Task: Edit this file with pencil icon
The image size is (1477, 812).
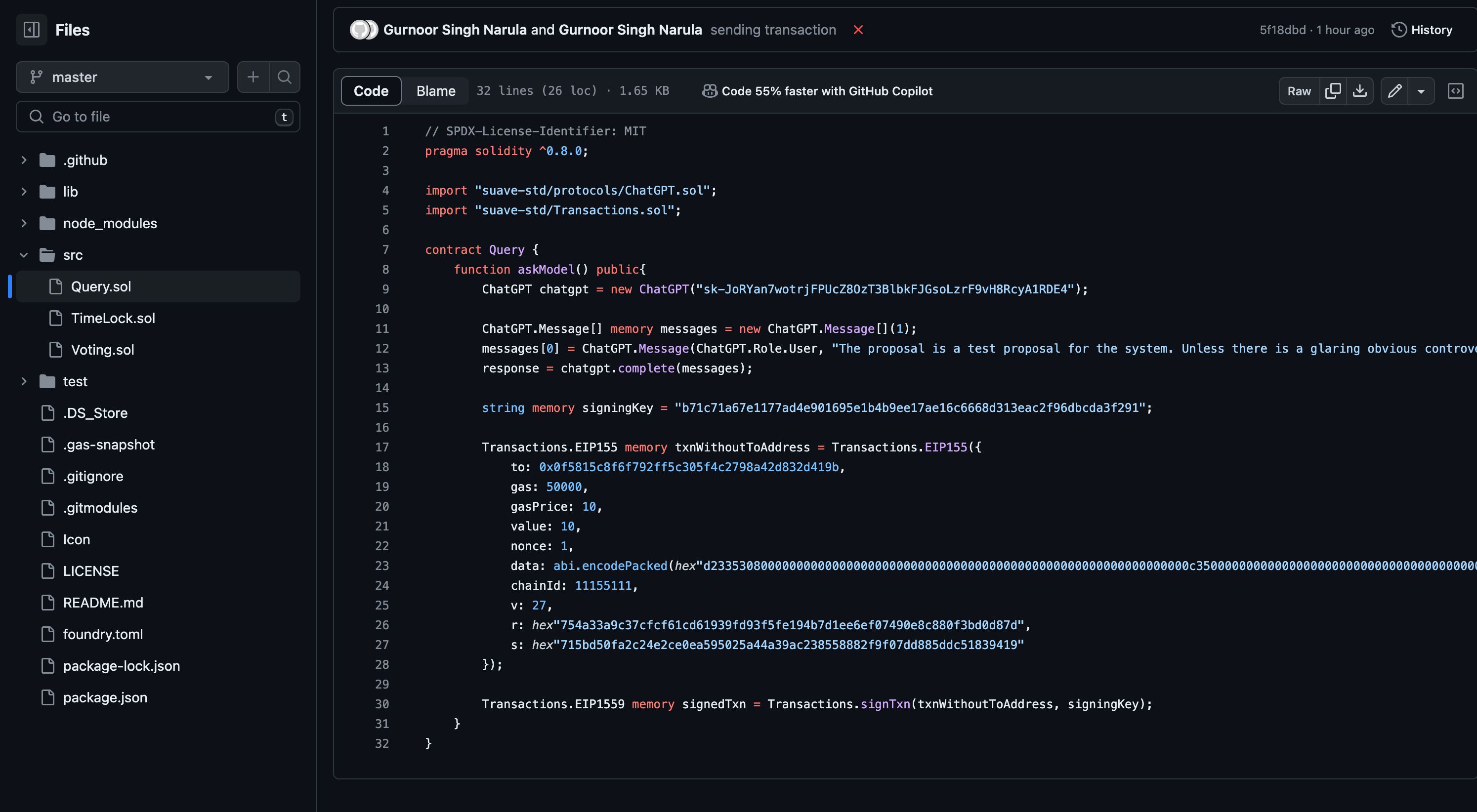Action: tap(1394, 91)
